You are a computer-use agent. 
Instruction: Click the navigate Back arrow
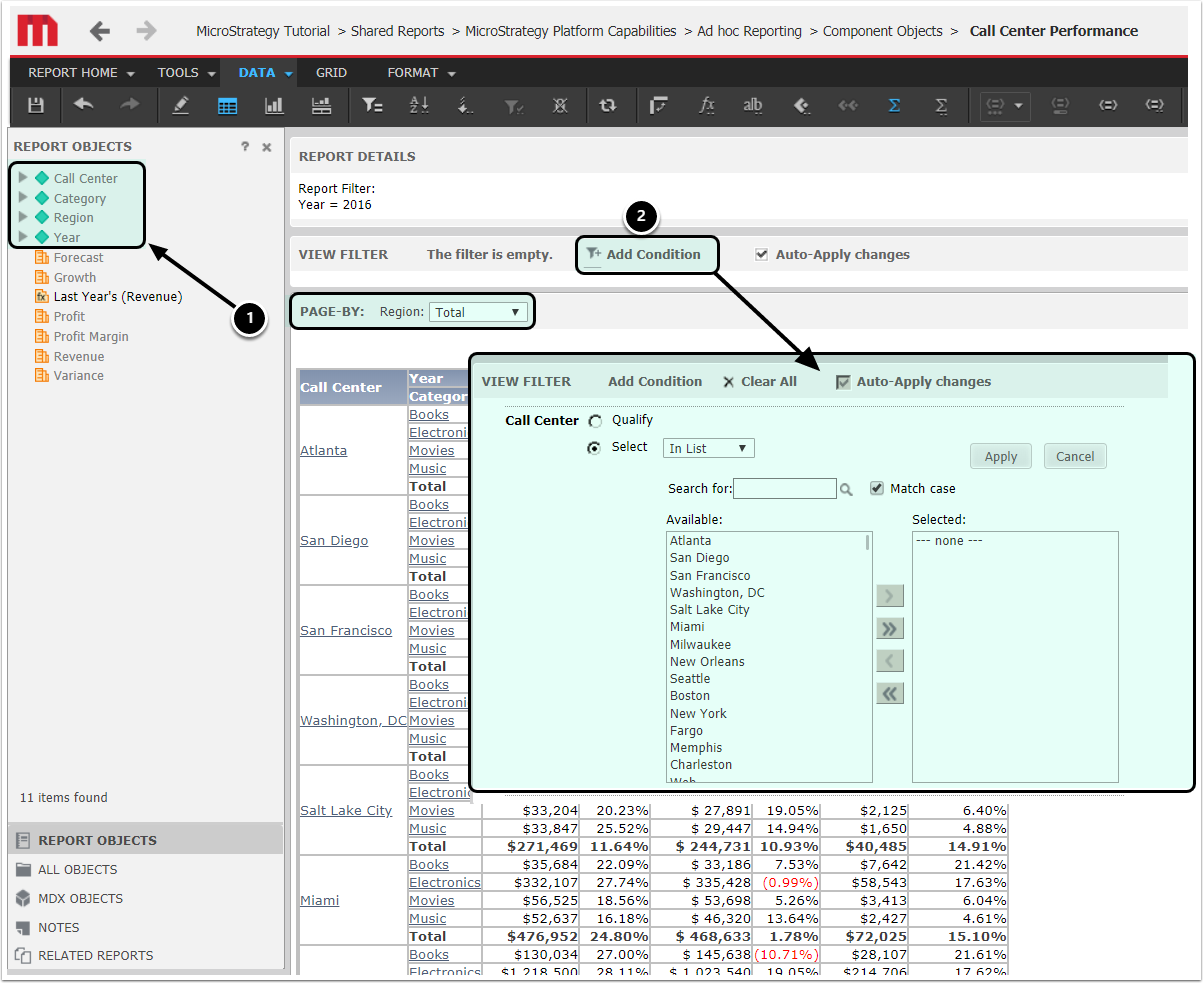point(100,31)
